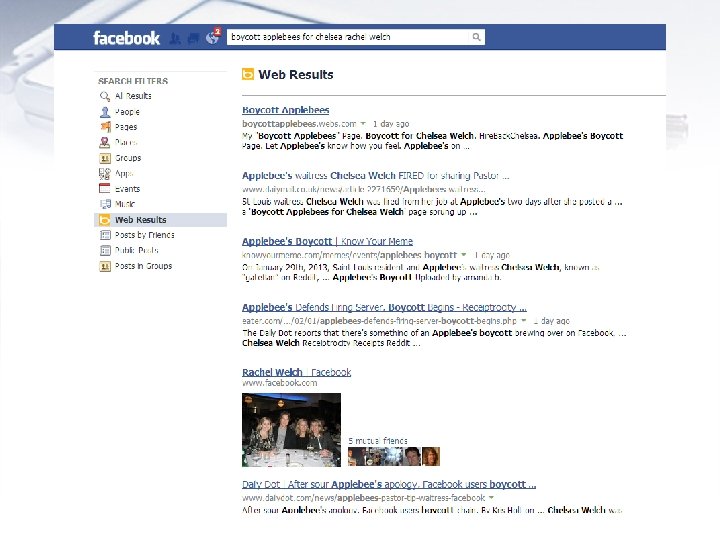The height and width of the screenshot is (540, 720).
Task: Click the Events calendar icon
Action: click(105, 189)
